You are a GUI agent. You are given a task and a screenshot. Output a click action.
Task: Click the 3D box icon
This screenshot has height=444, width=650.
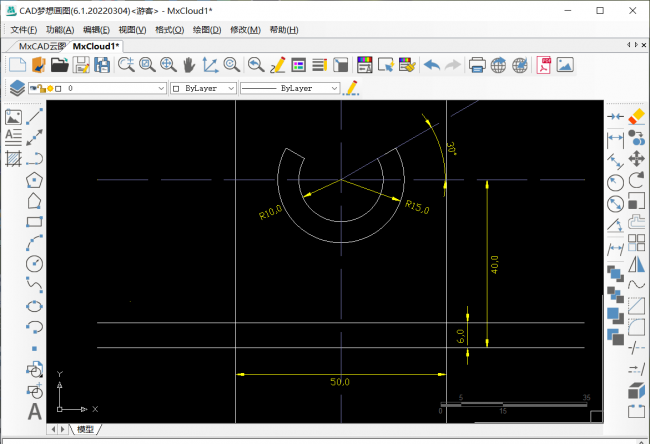click(x=636, y=391)
